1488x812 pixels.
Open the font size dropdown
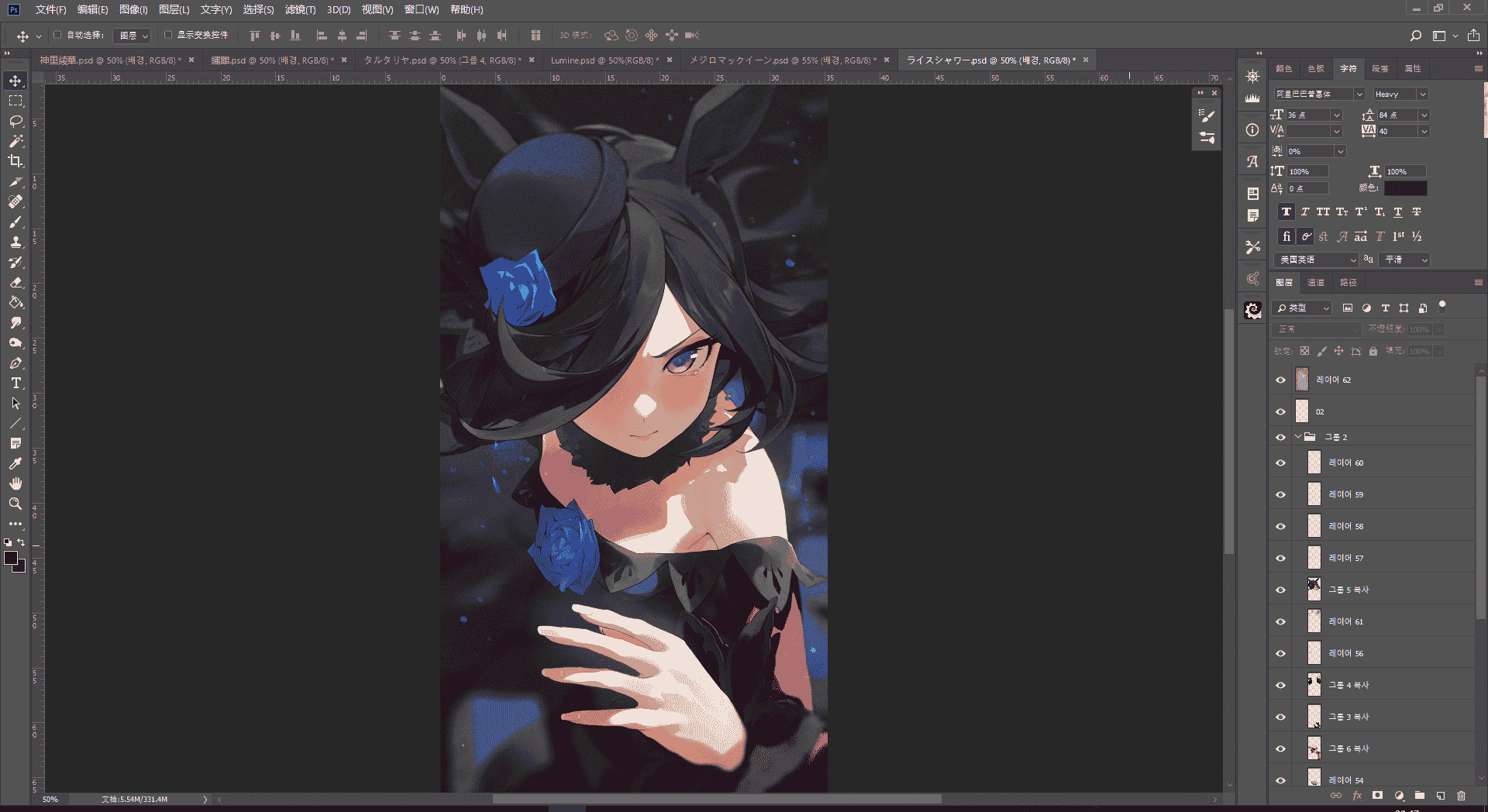tap(1337, 115)
